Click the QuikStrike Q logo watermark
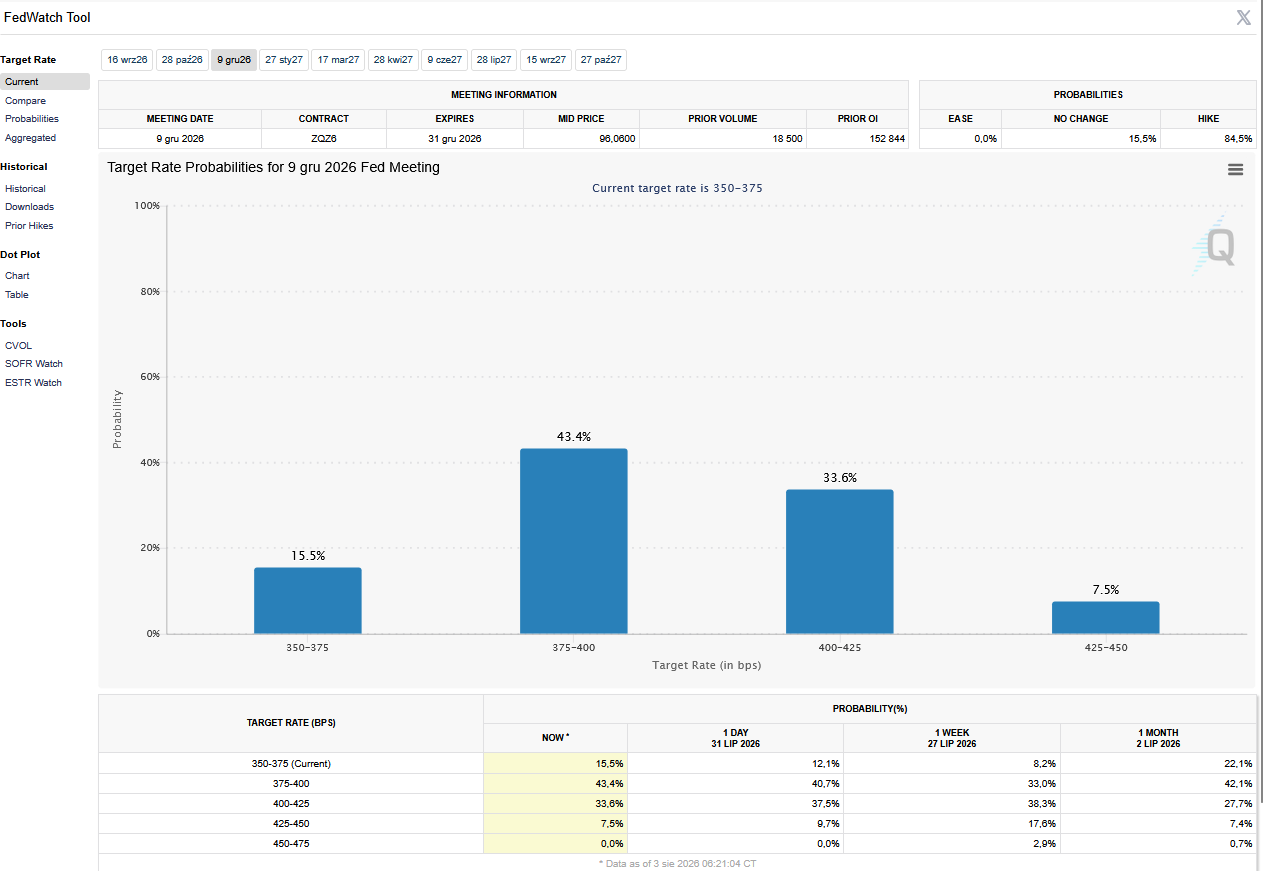Image resolution: width=1270 pixels, height=871 pixels. click(x=1215, y=245)
